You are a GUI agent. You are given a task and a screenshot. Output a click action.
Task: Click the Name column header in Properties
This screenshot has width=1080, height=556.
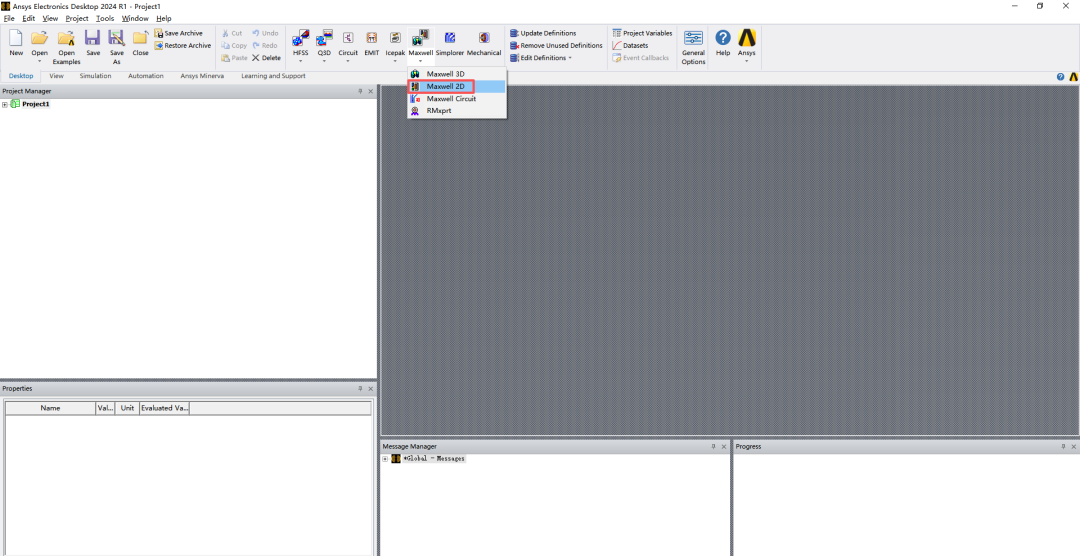point(50,408)
